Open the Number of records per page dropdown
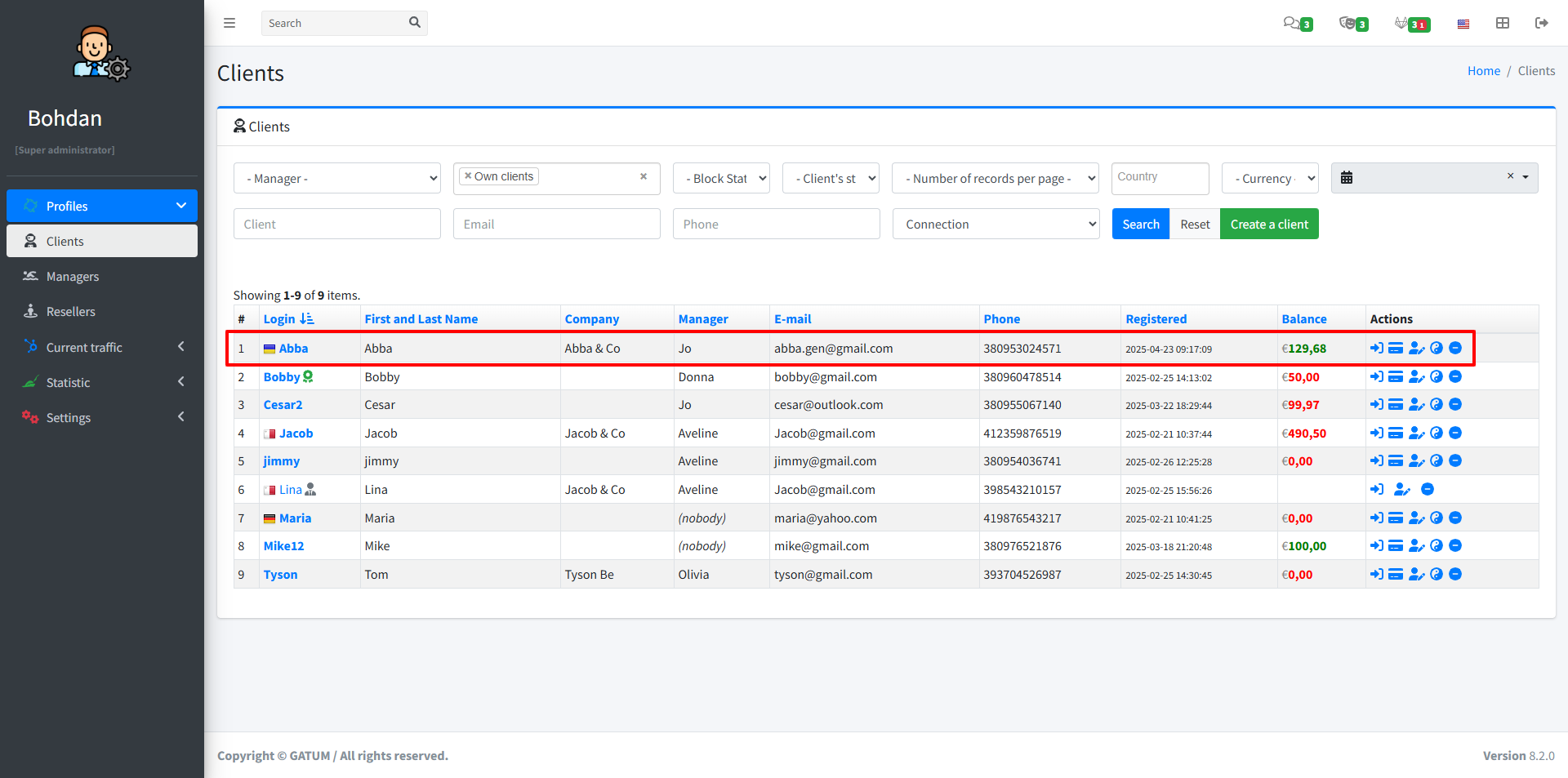The height and width of the screenshot is (778, 1568). click(995, 178)
